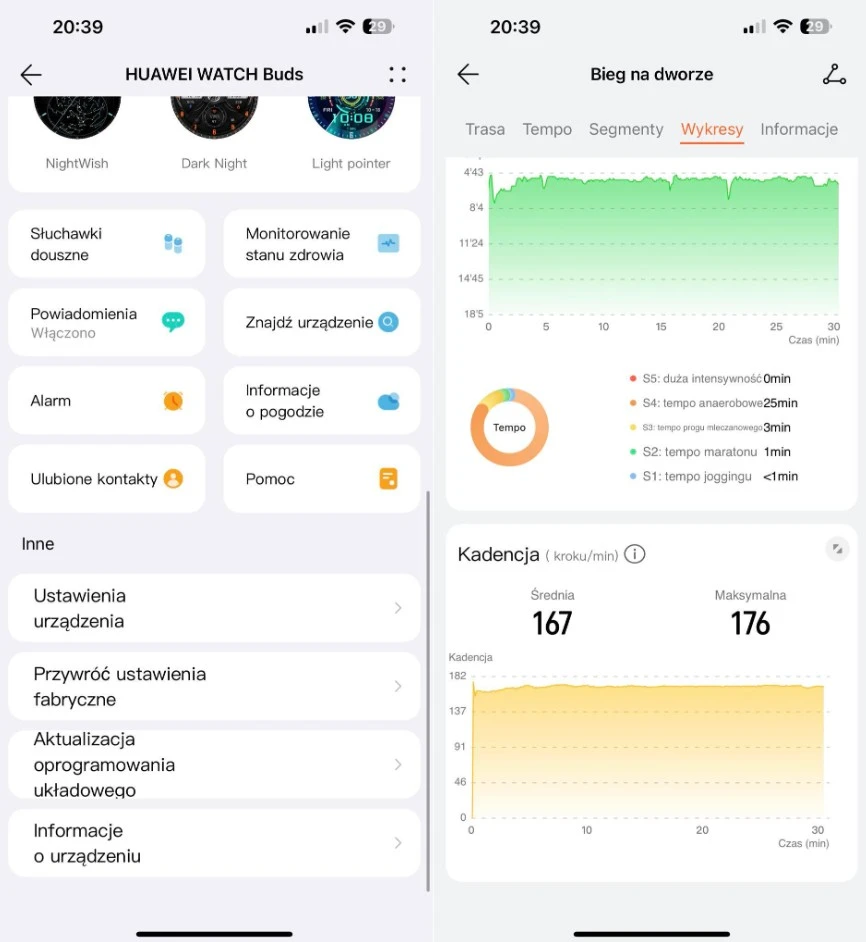The width and height of the screenshot is (866, 942).
Task: Open Monitorowanie stanu zdrowia
Action: [322, 243]
